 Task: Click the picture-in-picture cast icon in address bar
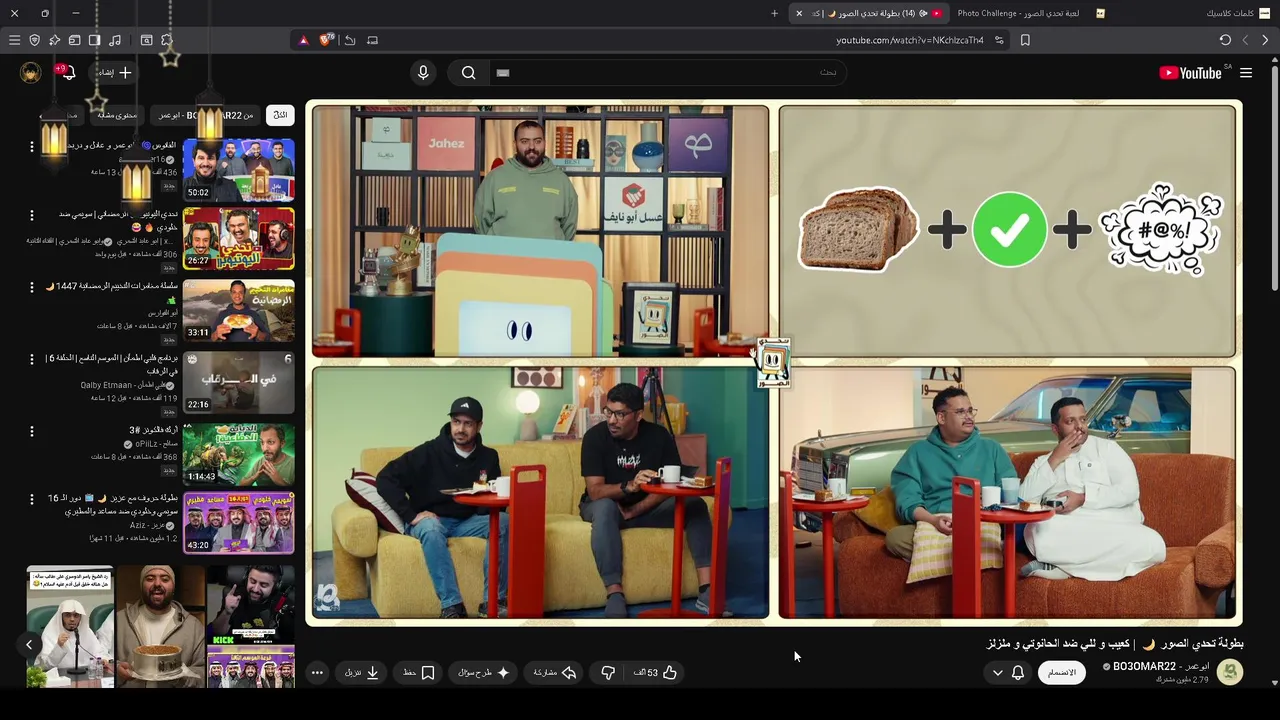(x=372, y=40)
